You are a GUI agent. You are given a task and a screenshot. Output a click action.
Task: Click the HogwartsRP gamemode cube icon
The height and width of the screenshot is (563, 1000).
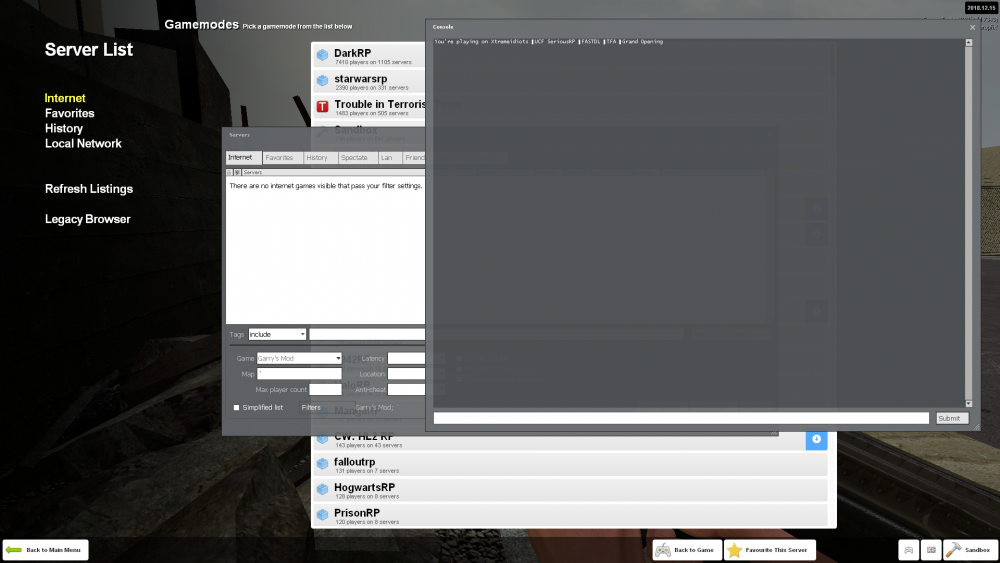coord(323,489)
